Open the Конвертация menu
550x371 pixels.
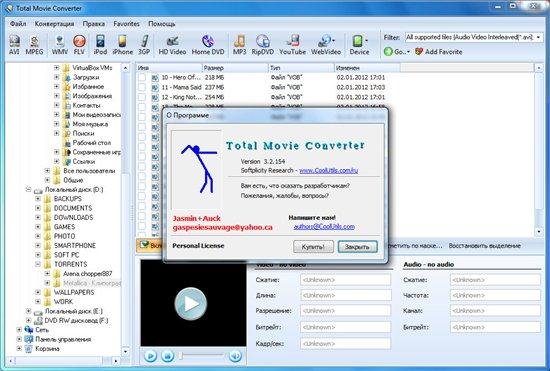tap(54, 24)
